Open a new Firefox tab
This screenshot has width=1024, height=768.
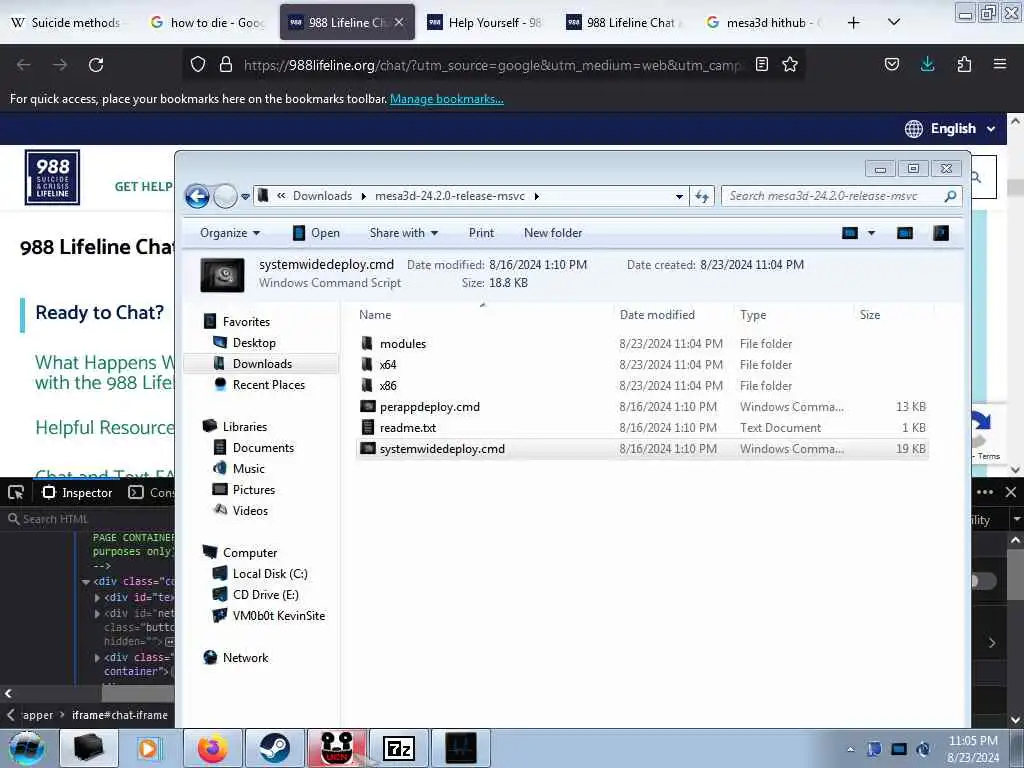click(853, 22)
